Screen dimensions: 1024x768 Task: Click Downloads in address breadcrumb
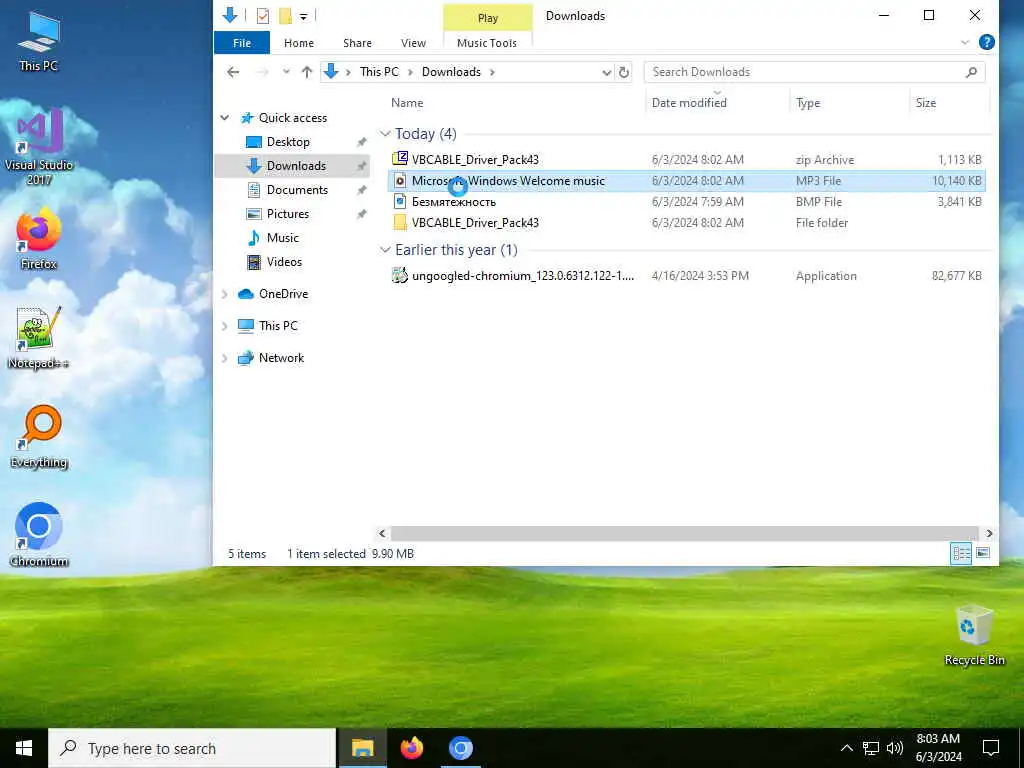451,72
